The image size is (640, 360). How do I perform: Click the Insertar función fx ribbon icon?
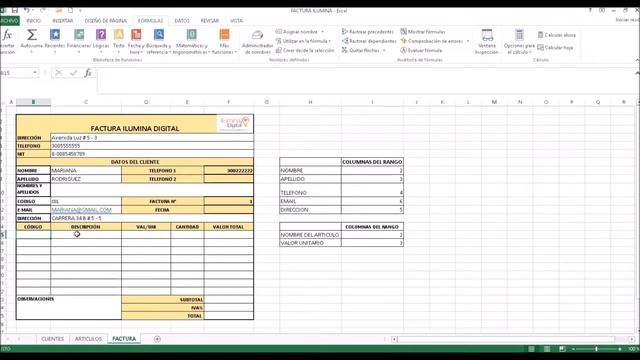pos(7,35)
